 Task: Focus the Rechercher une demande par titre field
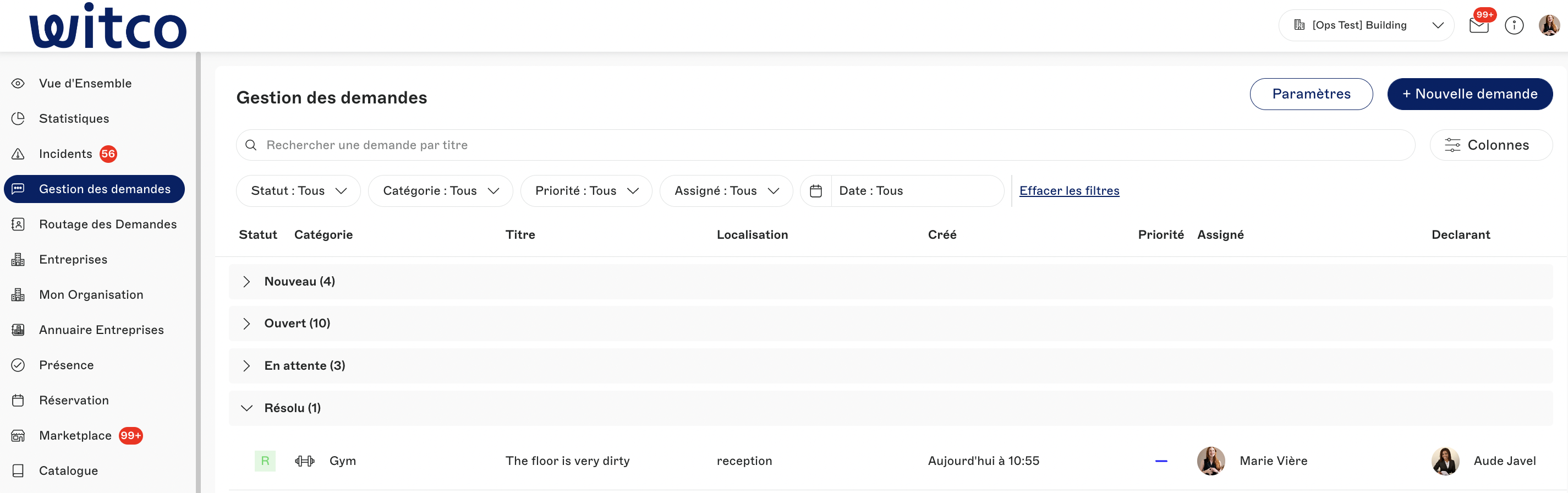click(825, 145)
